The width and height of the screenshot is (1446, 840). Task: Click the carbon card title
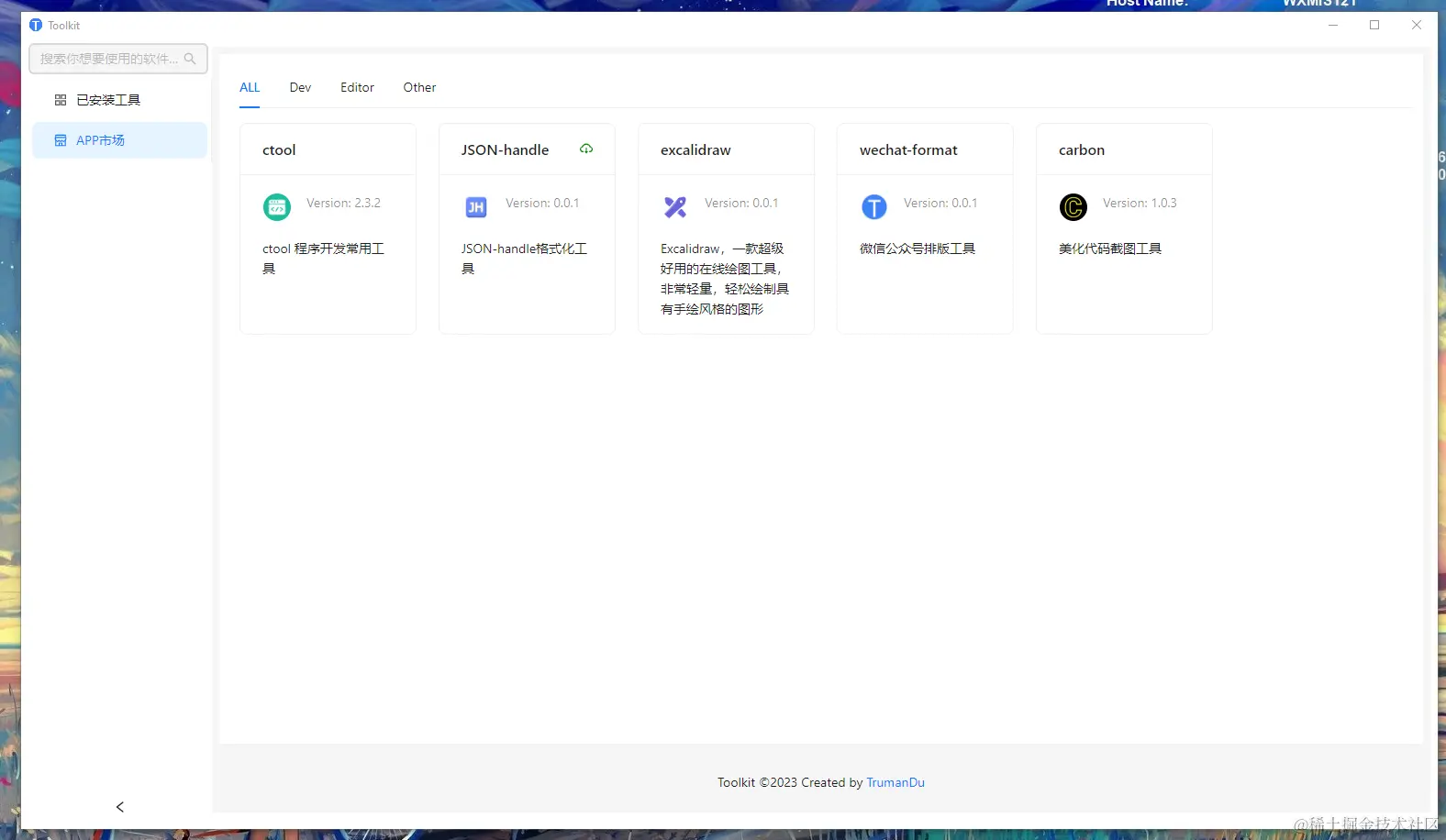[x=1082, y=150]
